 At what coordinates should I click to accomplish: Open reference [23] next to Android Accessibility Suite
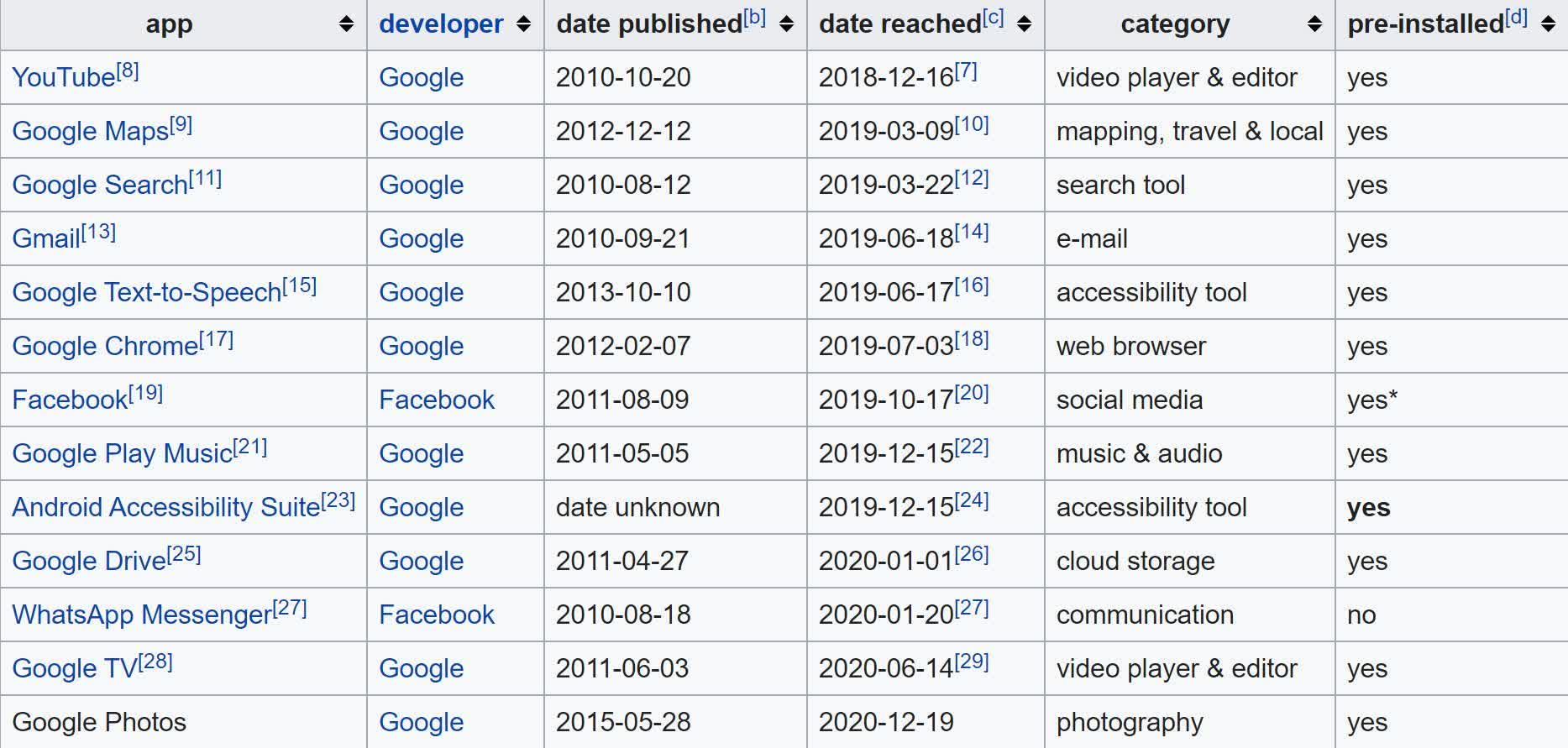pyautogui.click(x=338, y=500)
